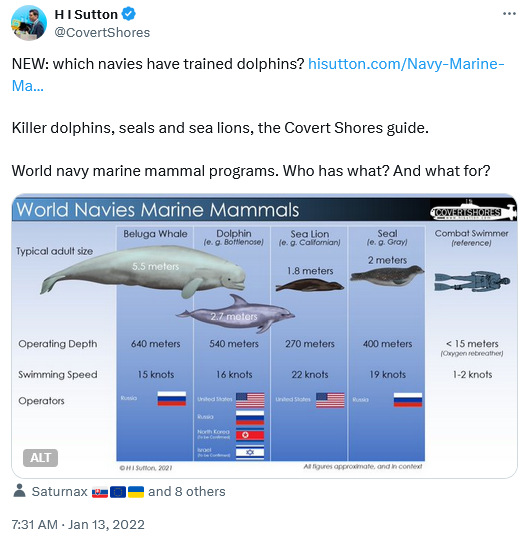The image size is (521, 544).
Task: Click the North Korea flag icon
Action: point(250,435)
